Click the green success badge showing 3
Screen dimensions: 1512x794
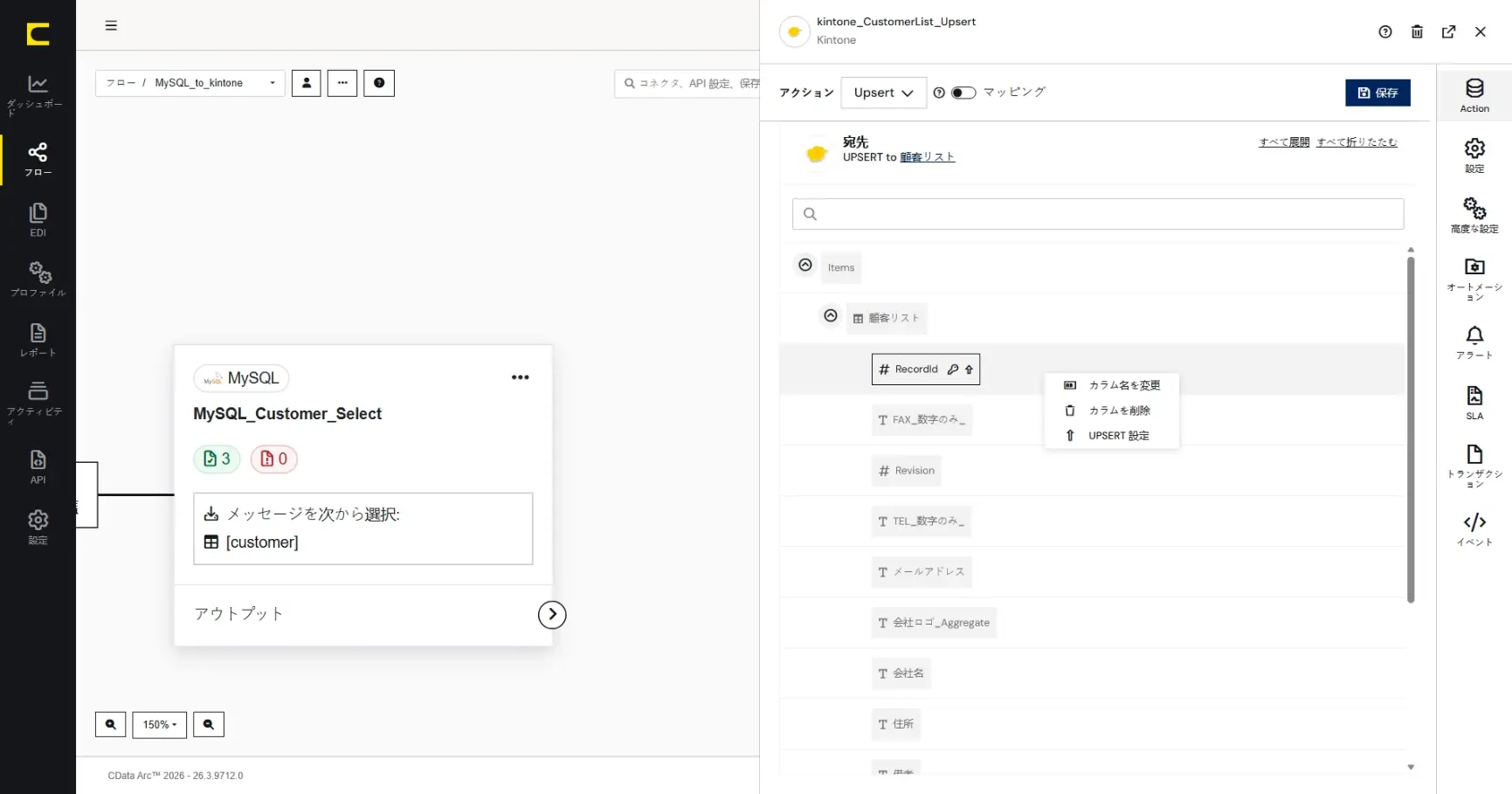click(x=217, y=459)
